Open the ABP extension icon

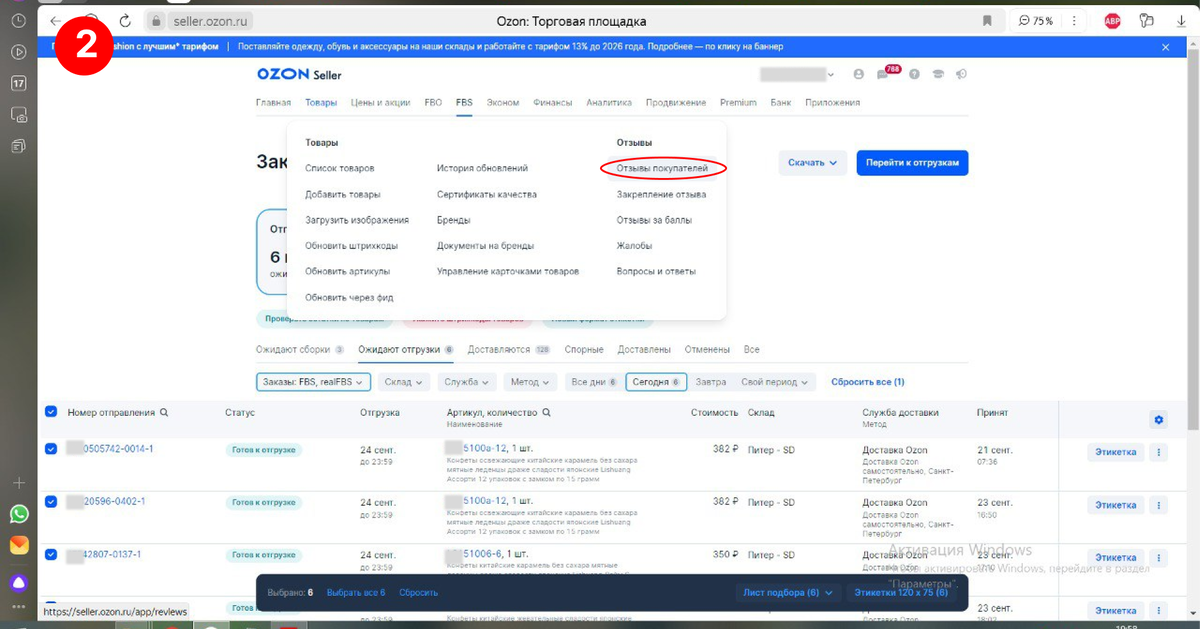pos(1112,21)
